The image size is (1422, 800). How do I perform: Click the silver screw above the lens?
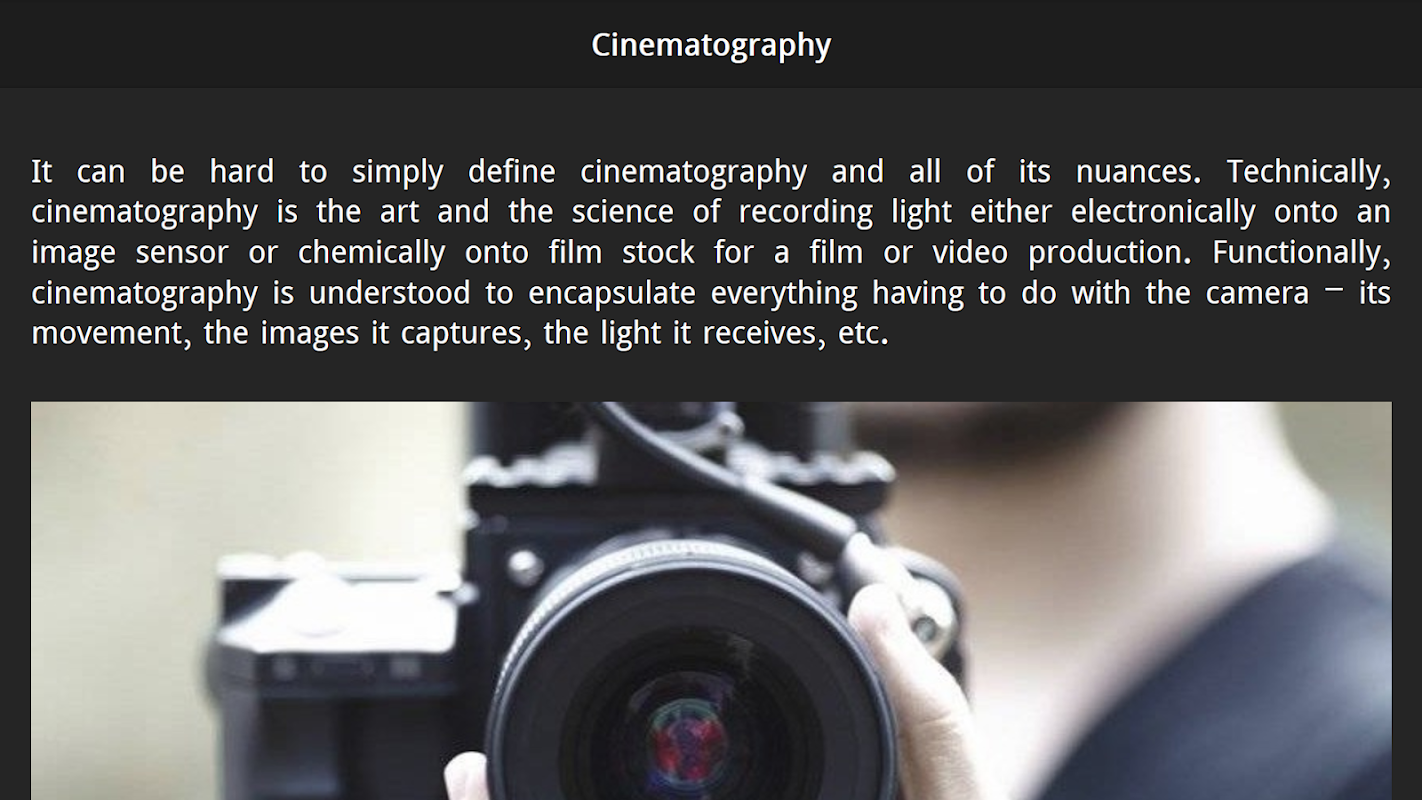click(524, 567)
